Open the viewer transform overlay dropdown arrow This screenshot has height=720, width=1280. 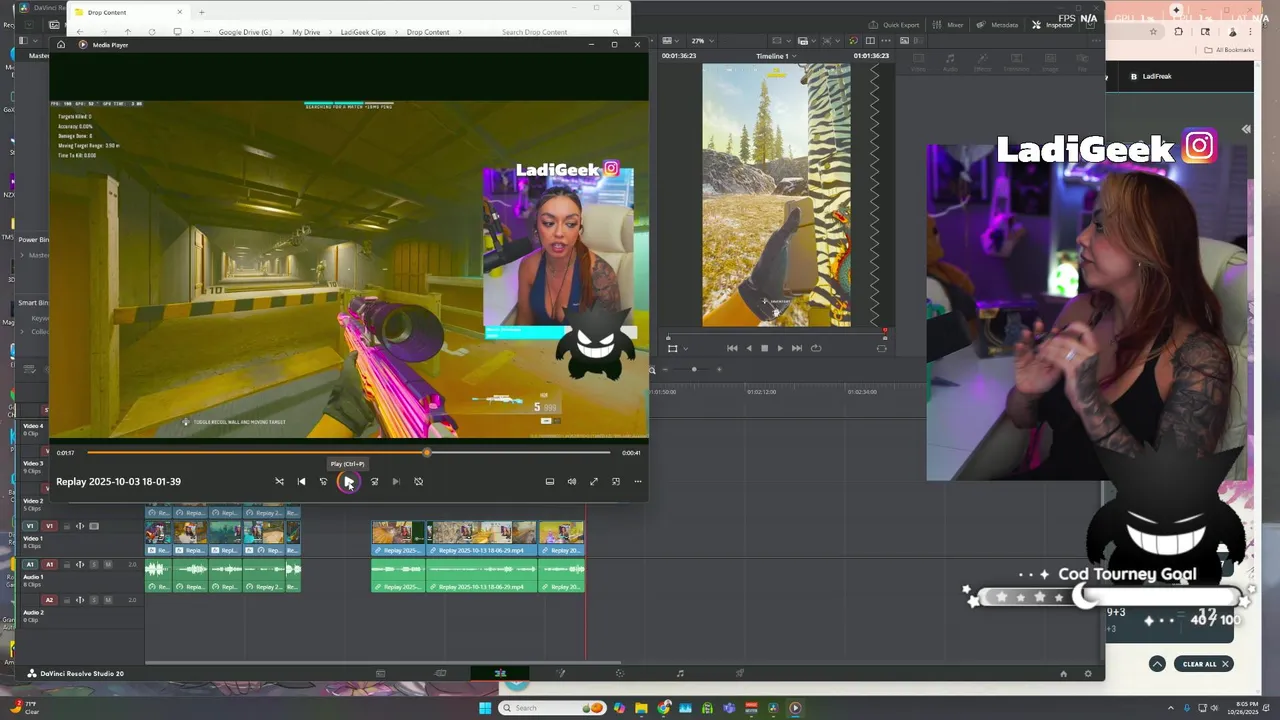(685, 349)
